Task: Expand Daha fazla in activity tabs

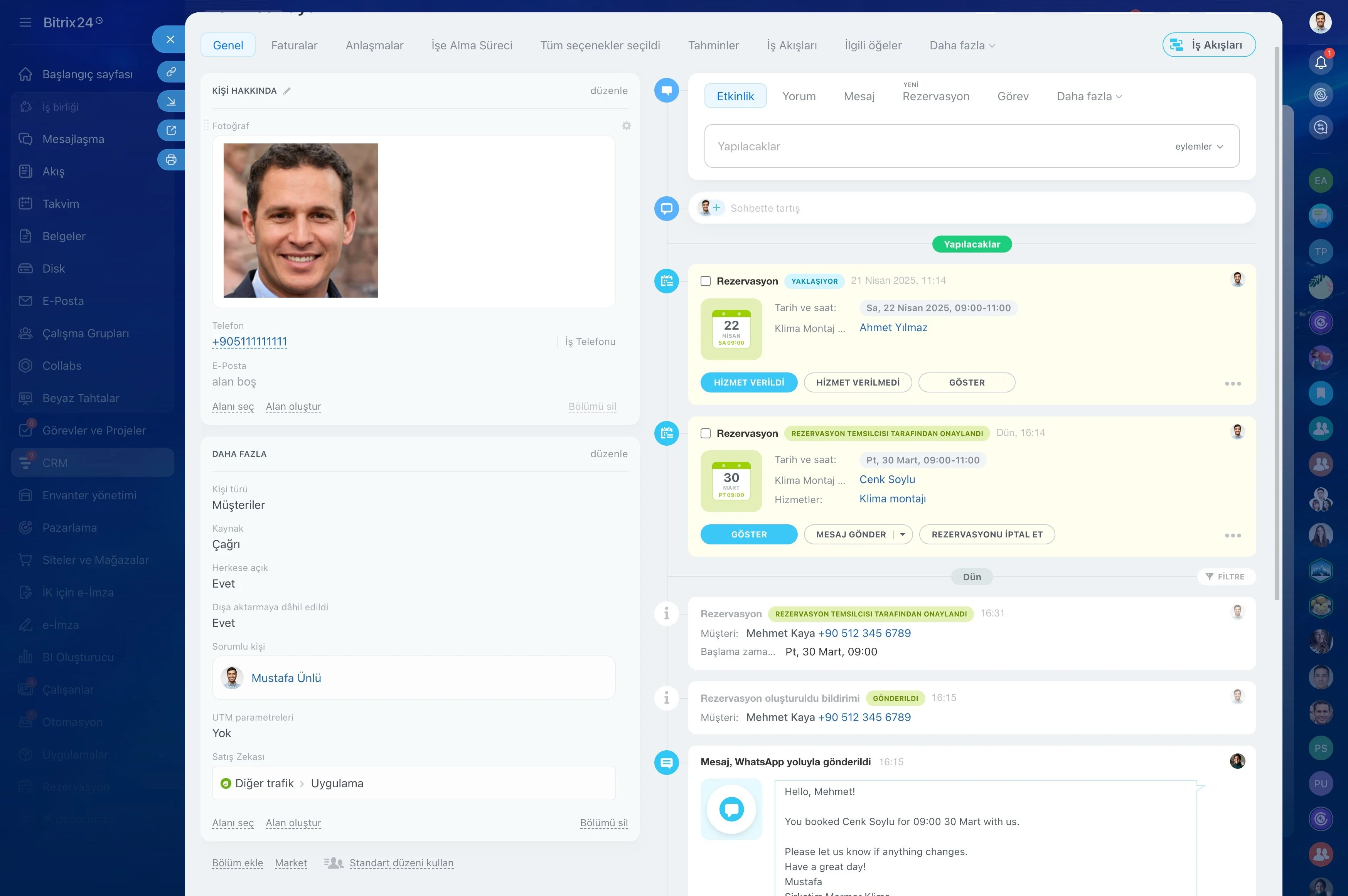Action: [x=1089, y=96]
